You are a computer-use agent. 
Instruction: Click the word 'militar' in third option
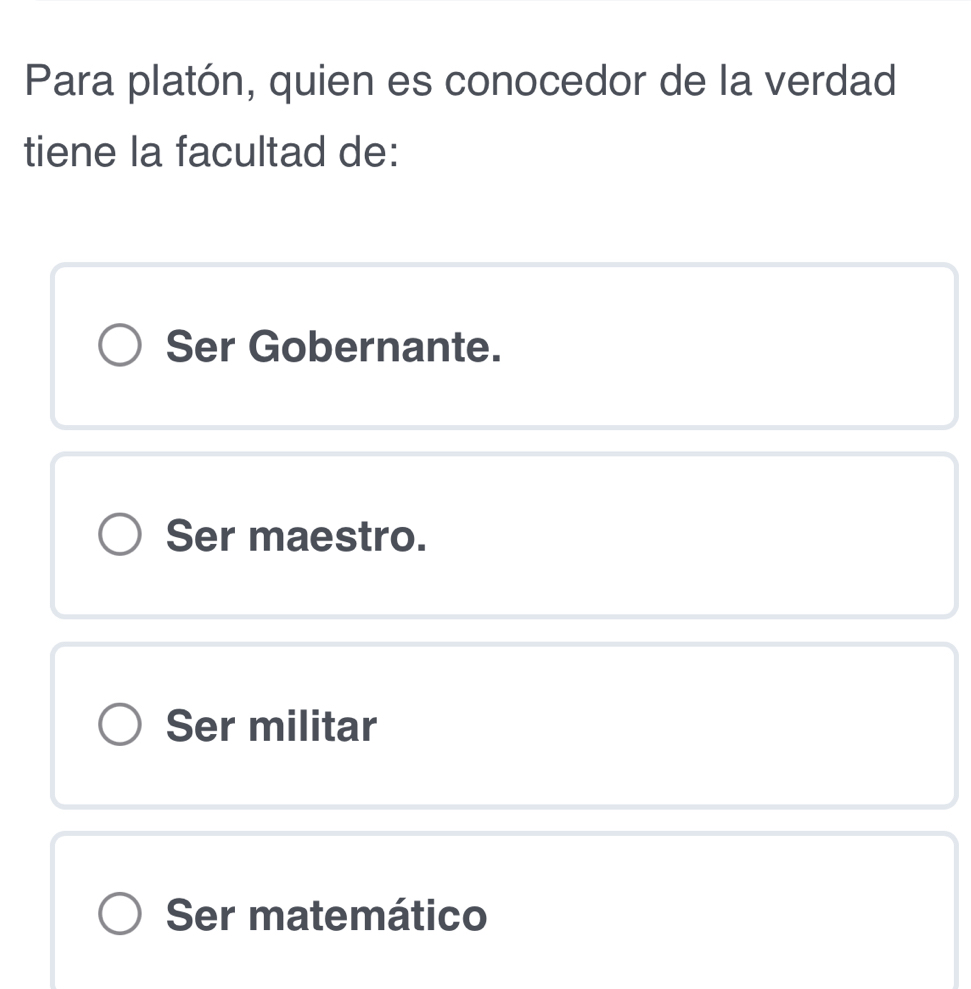[313, 725]
